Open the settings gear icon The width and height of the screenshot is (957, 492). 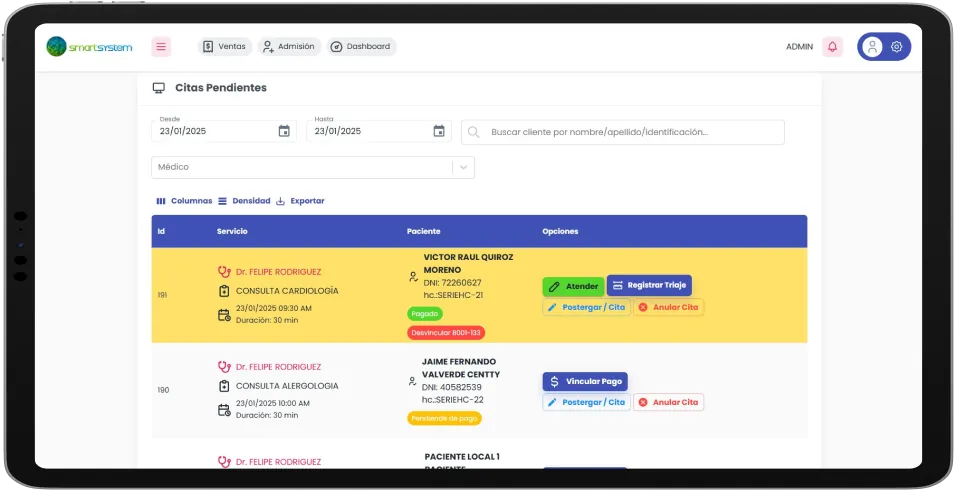tap(896, 47)
